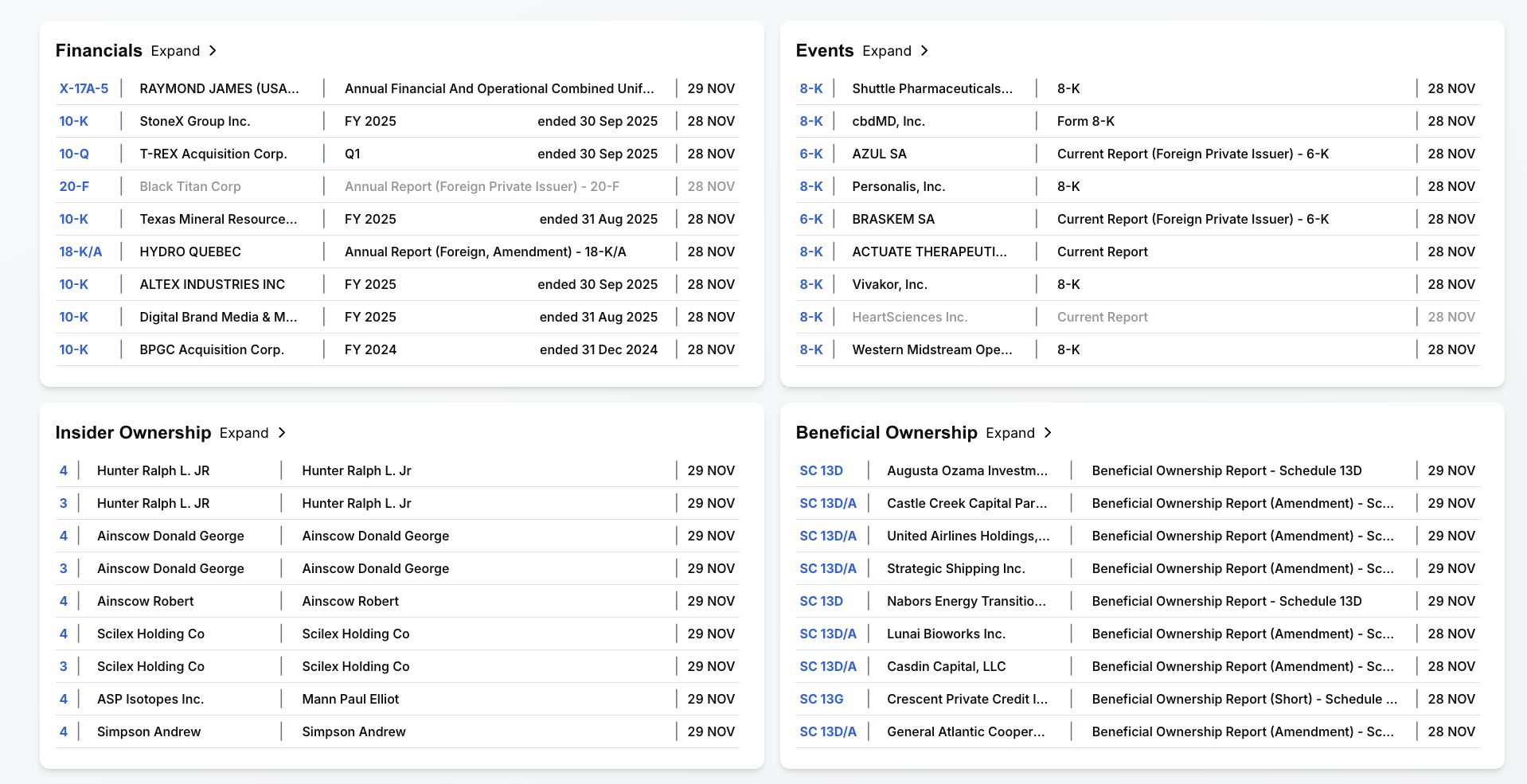Open HYDRO QUEBEC 18-K/A filing link
This screenshot has width=1527, height=784.
(x=80, y=252)
